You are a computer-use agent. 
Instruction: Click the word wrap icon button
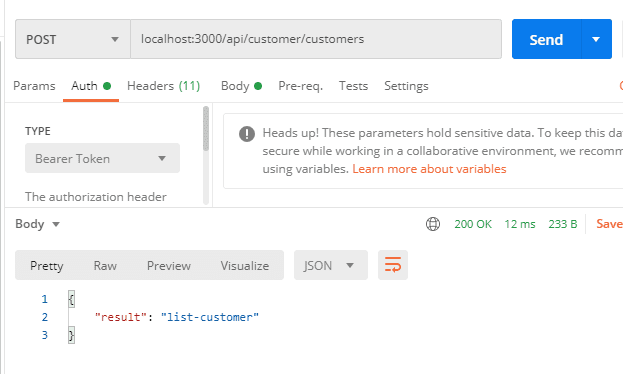(x=393, y=265)
